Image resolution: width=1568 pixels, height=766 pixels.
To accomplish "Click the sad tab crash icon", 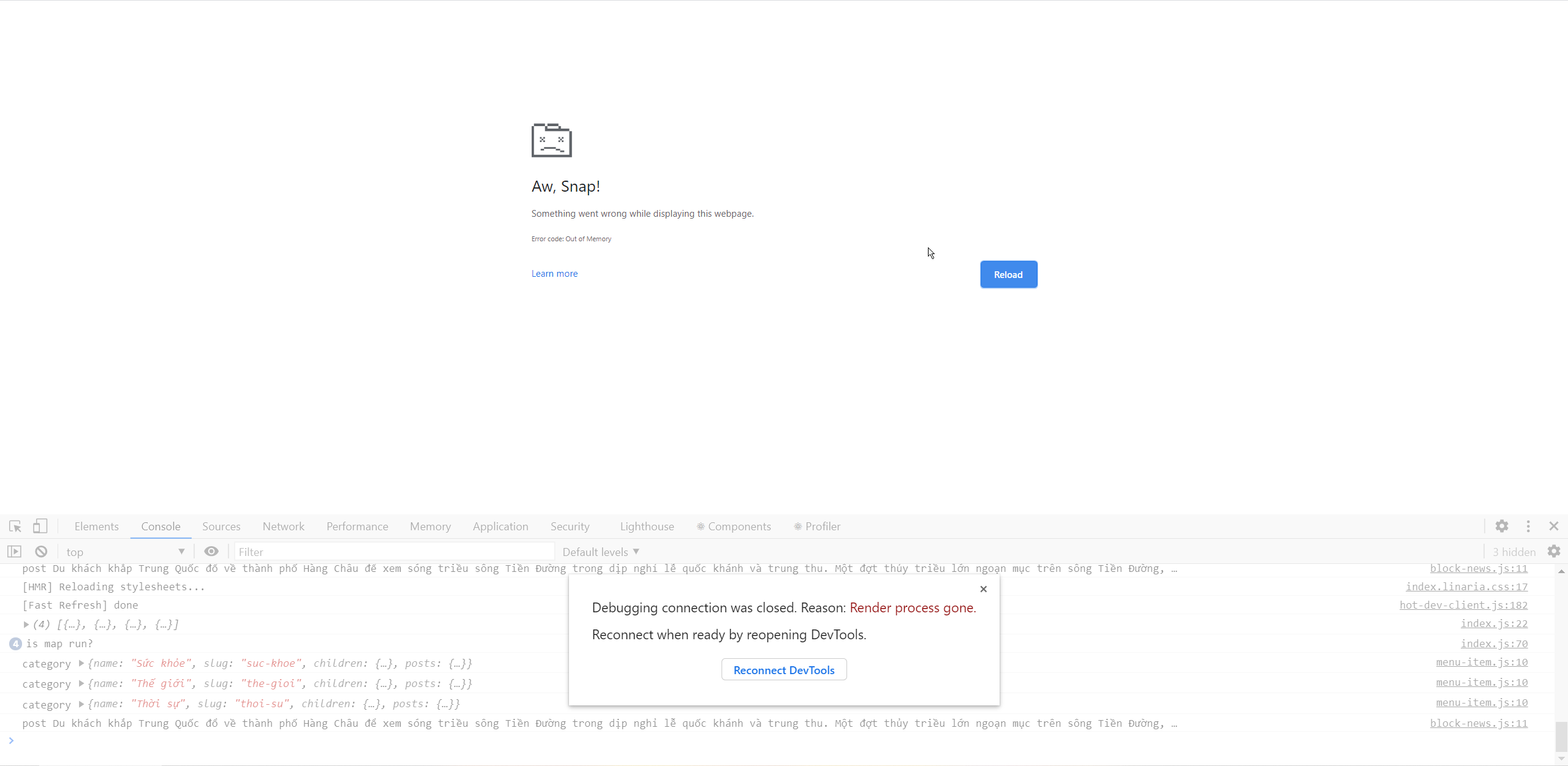I will [x=551, y=140].
